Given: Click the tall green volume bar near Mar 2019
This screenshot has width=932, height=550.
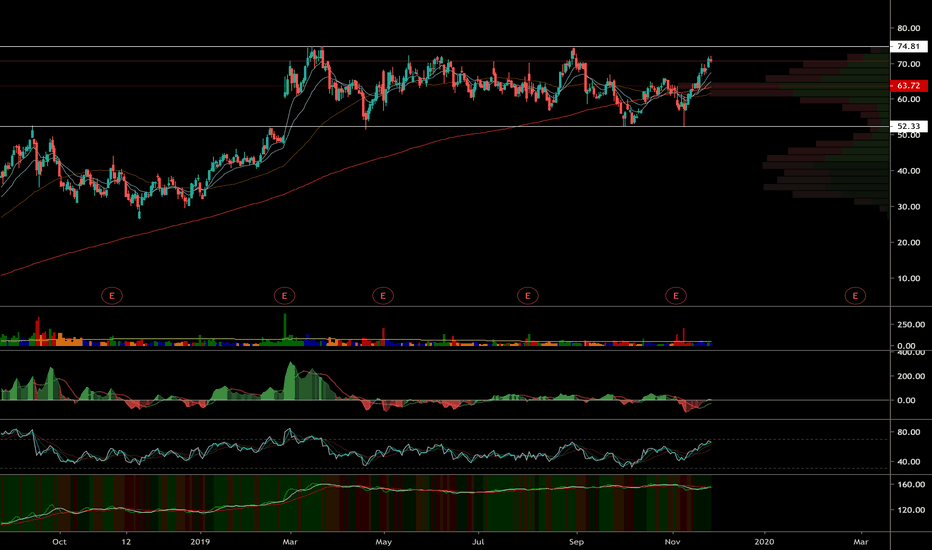Looking at the screenshot, I should point(285,329).
